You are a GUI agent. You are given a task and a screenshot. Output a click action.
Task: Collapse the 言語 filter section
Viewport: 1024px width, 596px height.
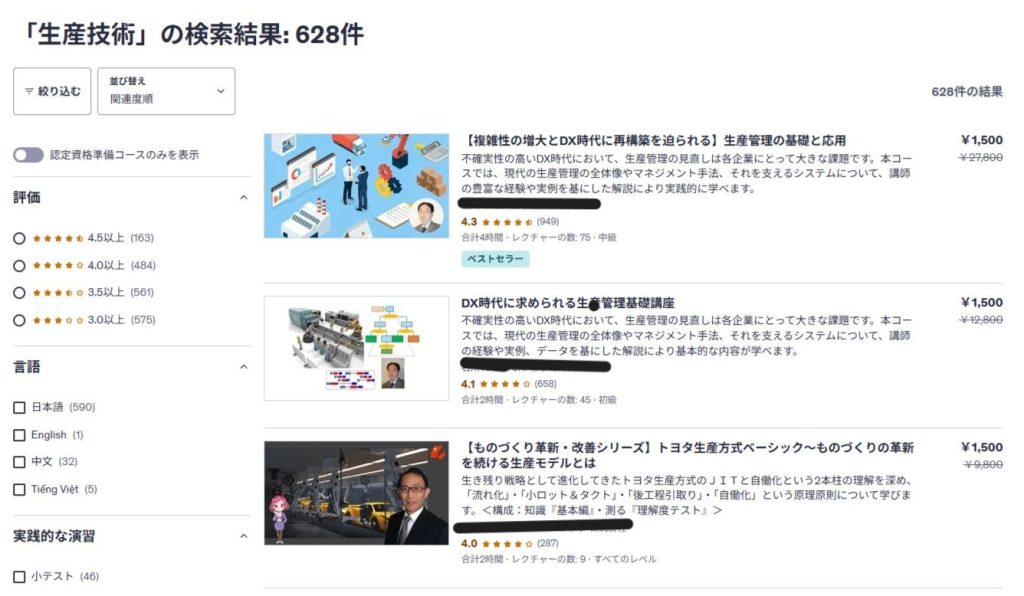click(x=244, y=367)
